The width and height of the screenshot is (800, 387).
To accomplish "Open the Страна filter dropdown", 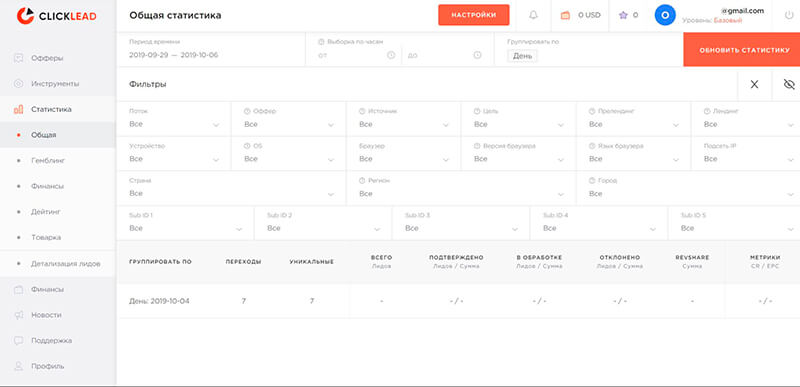I will (x=232, y=188).
